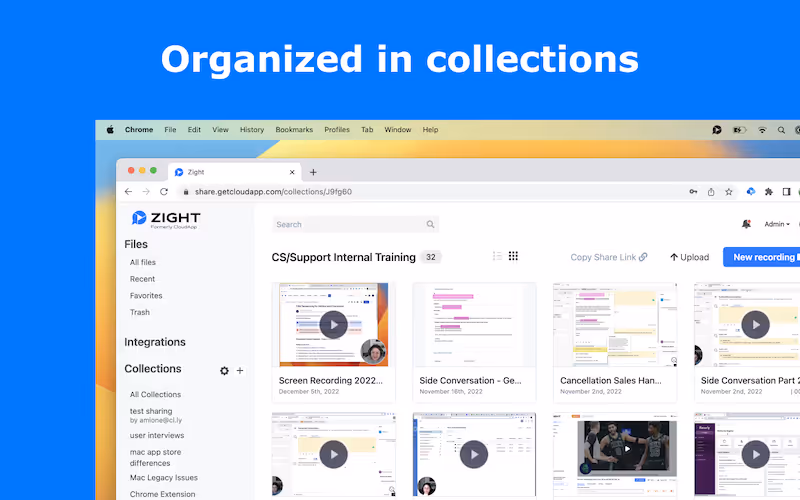800x500 pixels.
Task: Open a new browser tab
Action: pyautogui.click(x=313, y=172)
